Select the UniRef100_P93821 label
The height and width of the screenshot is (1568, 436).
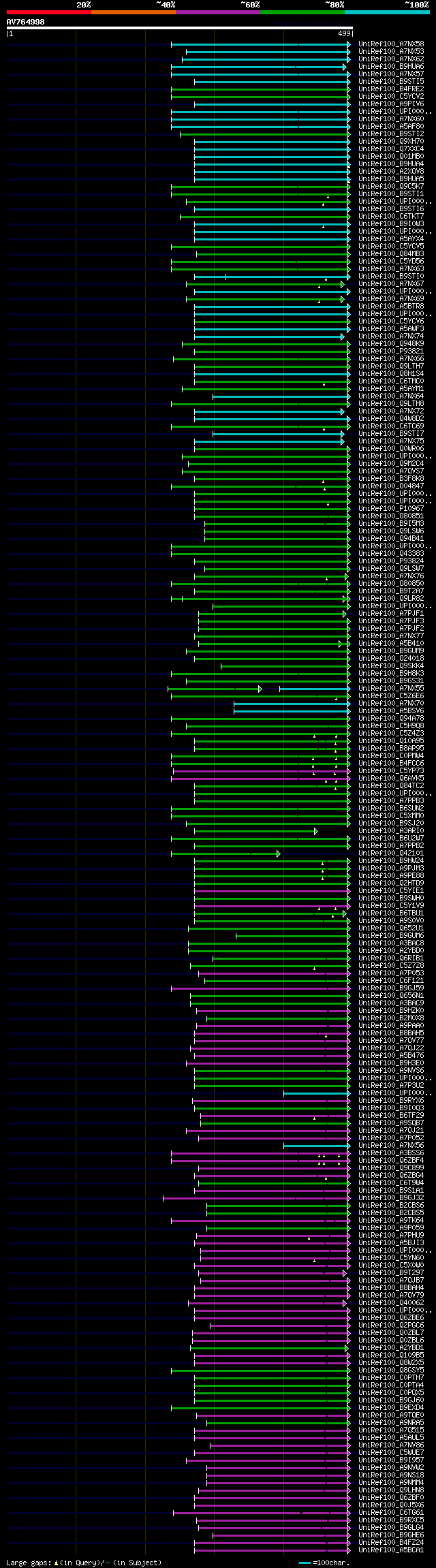point(391,351)
